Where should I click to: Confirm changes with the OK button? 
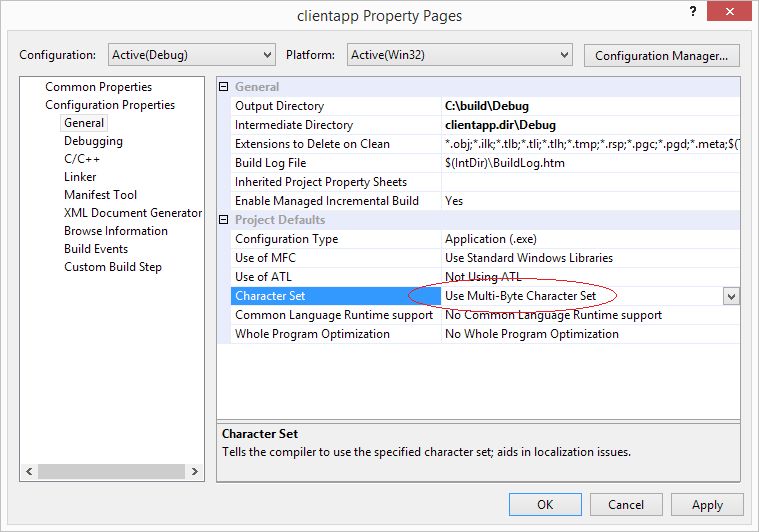point(545,505)
